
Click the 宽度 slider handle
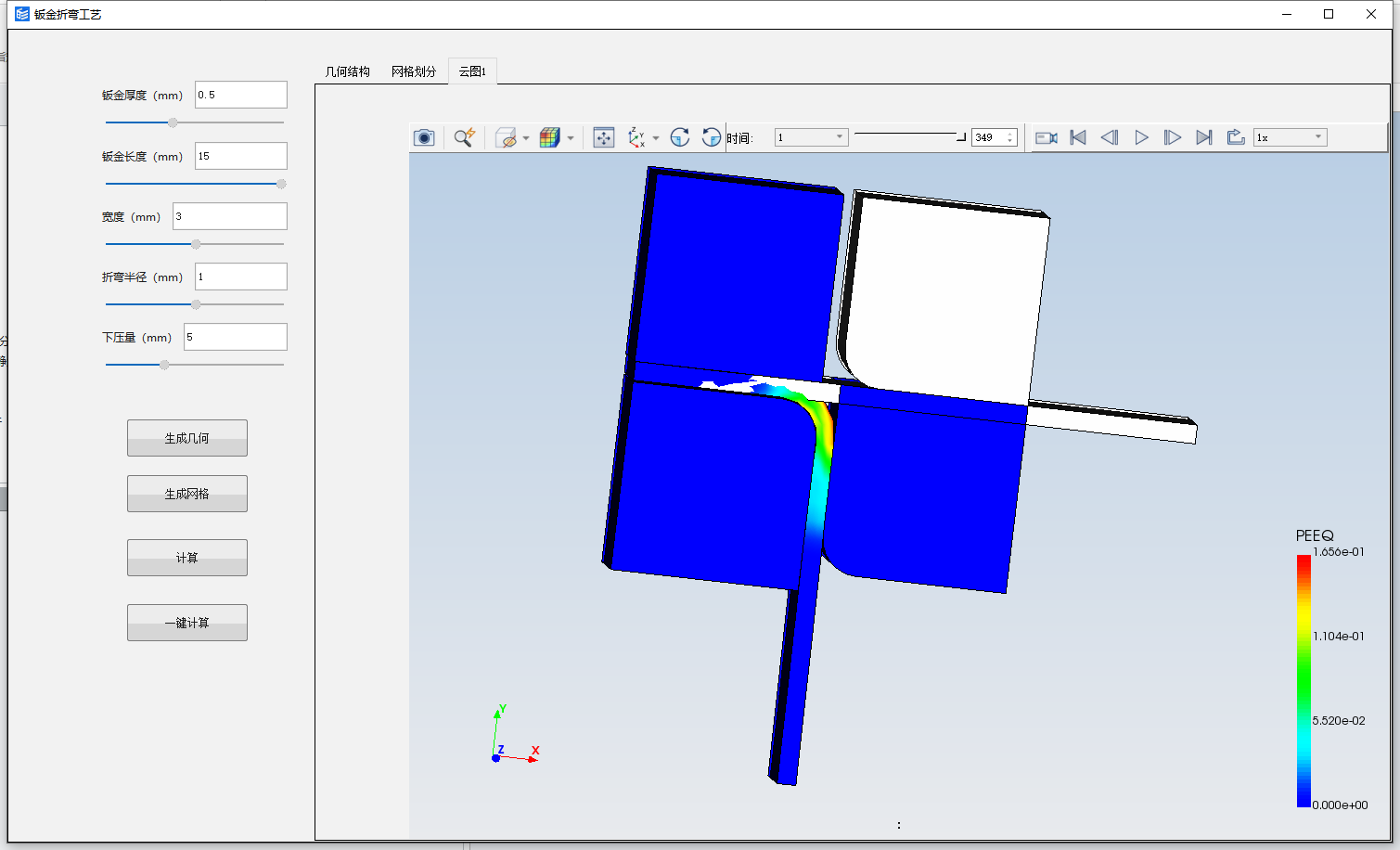tap(196, 244)
